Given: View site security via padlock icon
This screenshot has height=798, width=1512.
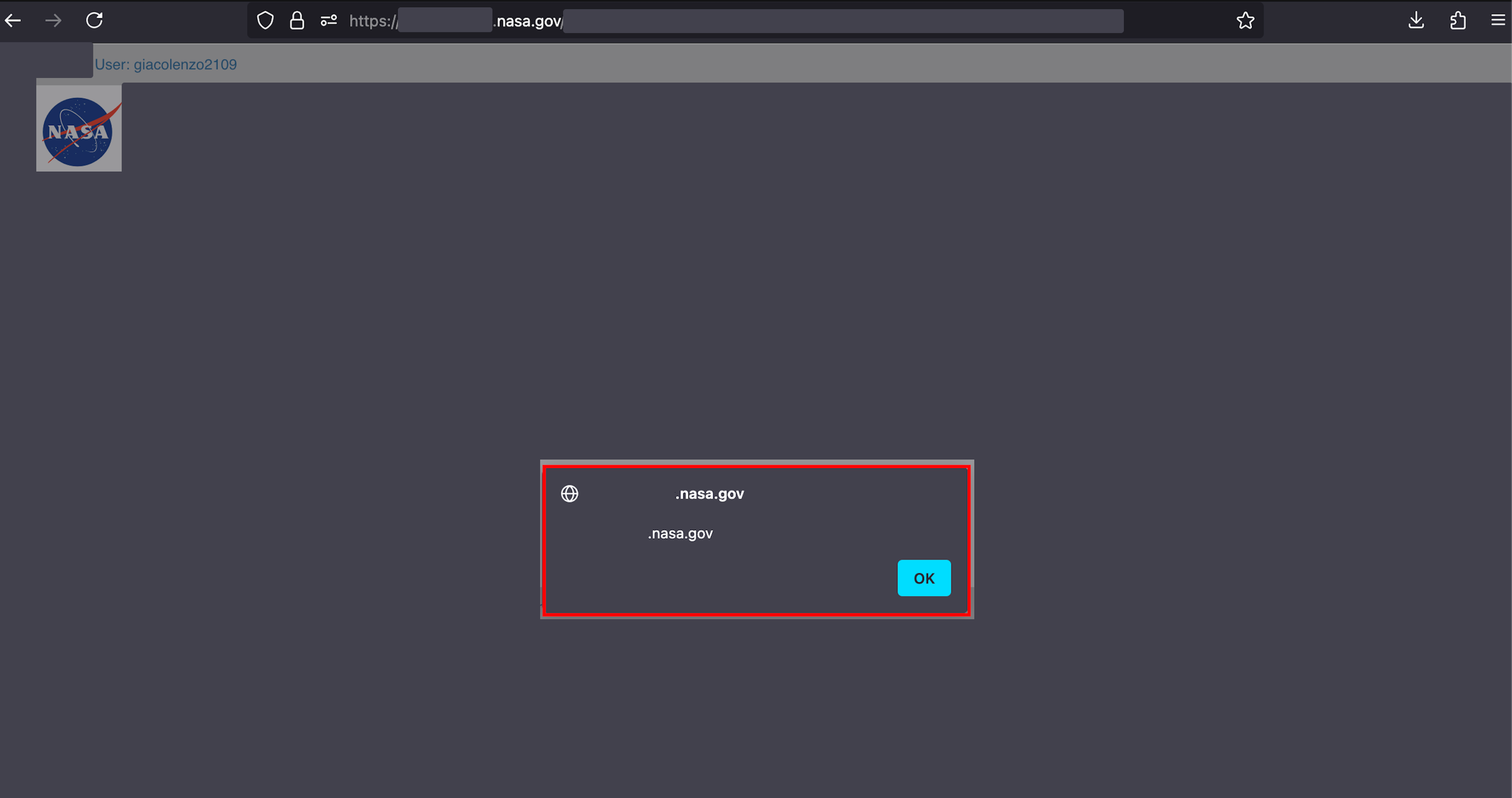Looking at the screenshot, I should (297, 21).
